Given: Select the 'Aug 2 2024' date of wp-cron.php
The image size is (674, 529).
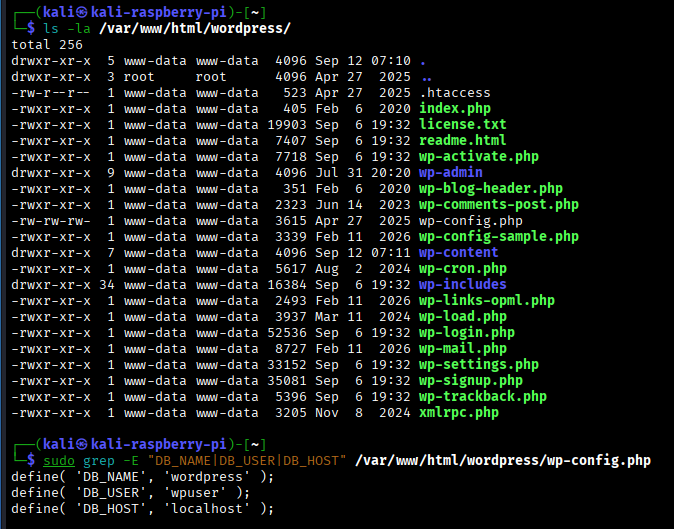Looking at the screenshot, I should 363,269.
